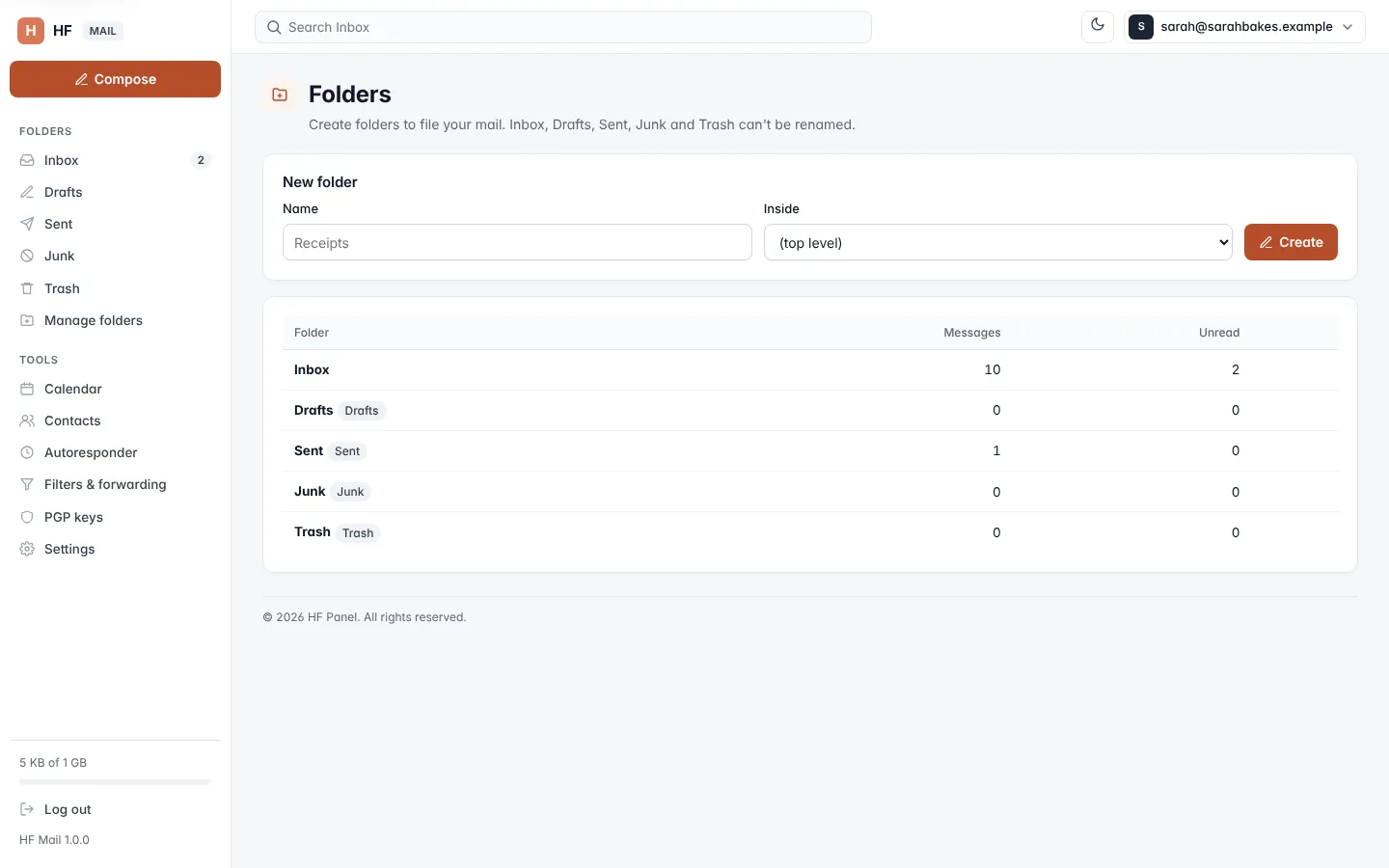Image resolution: width=1389 pixels, height=868 pixels.
Task: Click the new folder Name input
Action: click(517, 242)
